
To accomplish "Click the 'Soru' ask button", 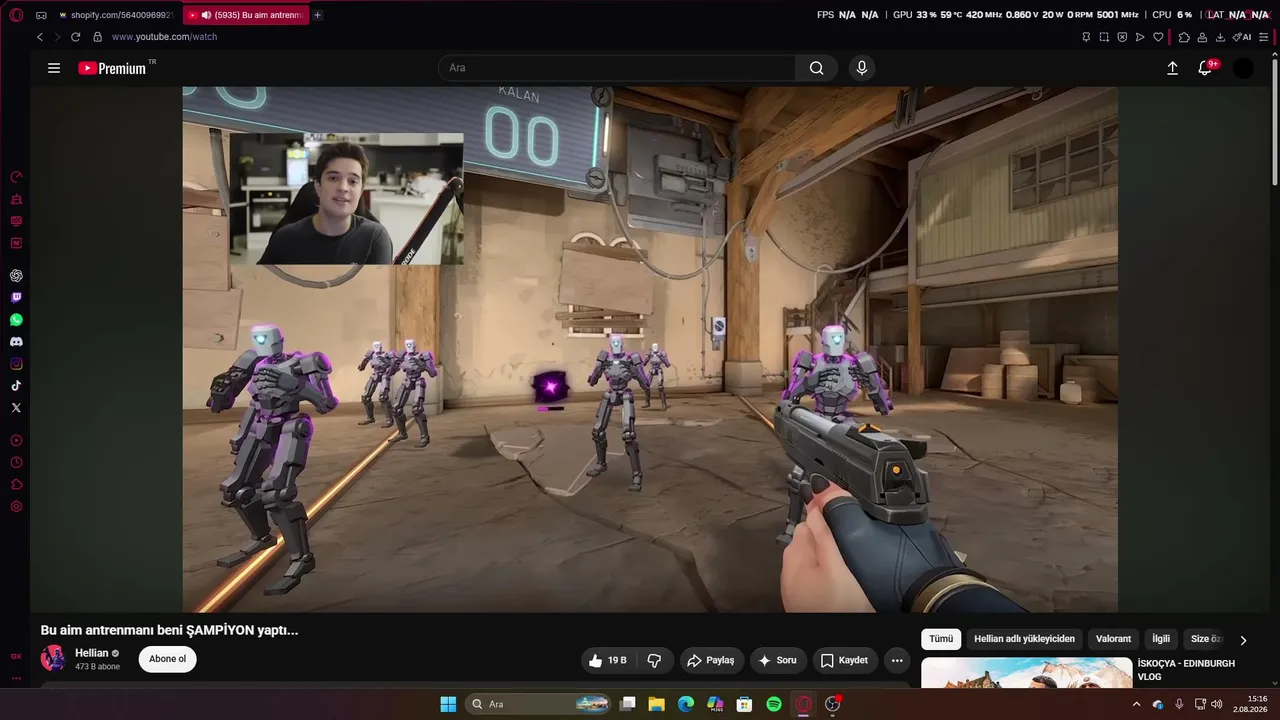I will coord(778,660).
